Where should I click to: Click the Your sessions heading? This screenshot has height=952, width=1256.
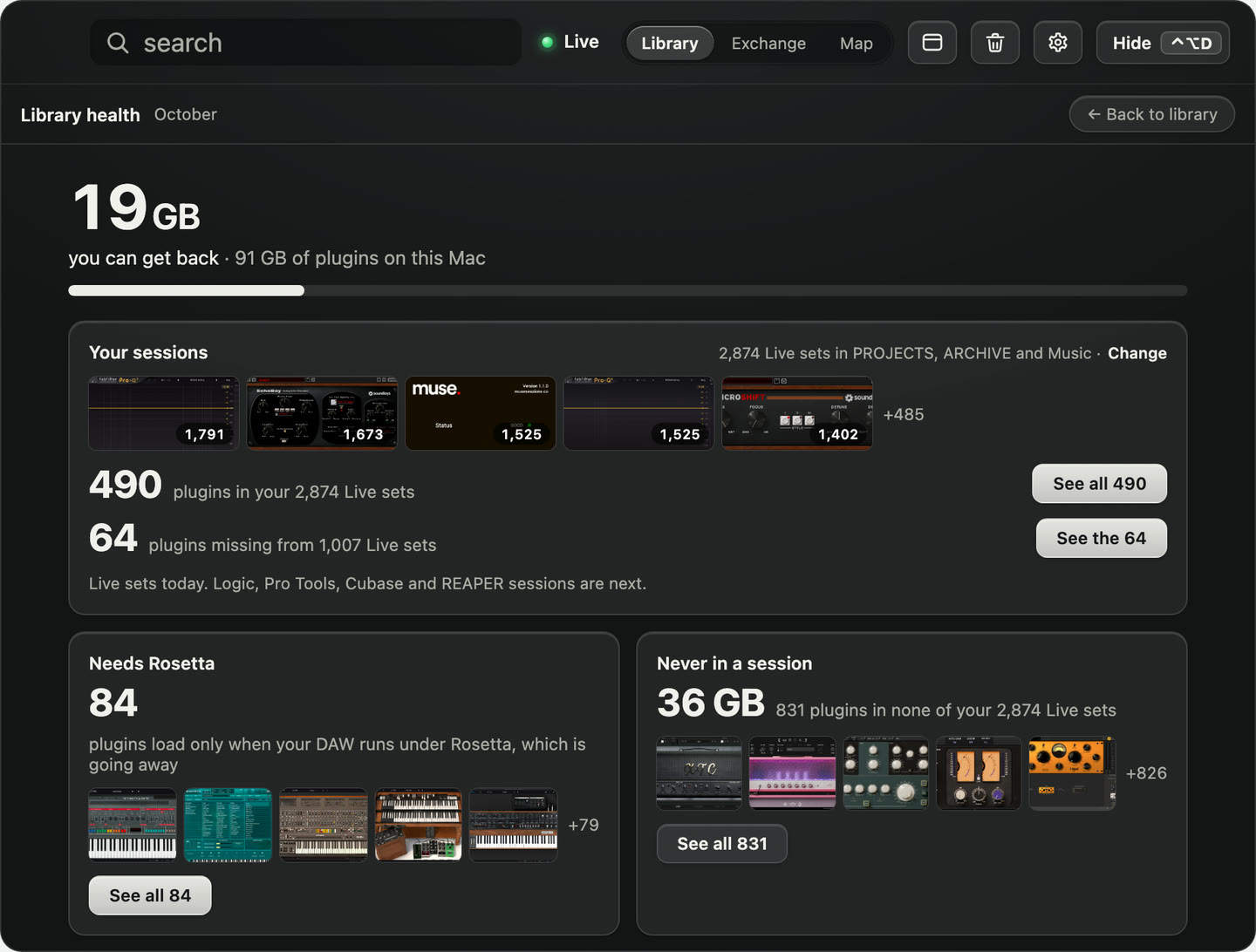148,352
